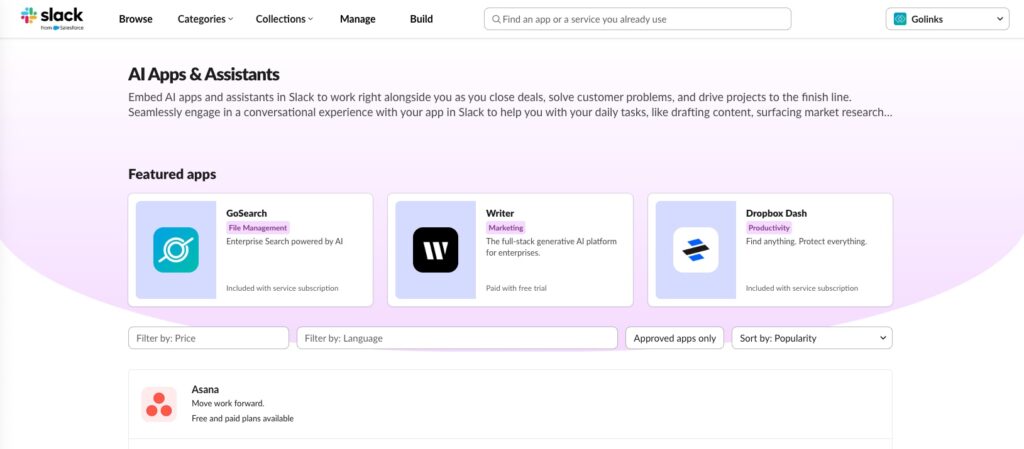Click 'Paid with free trial' text
The width and height of the screenshot is (1024, 449).
[x=516, y=288]
